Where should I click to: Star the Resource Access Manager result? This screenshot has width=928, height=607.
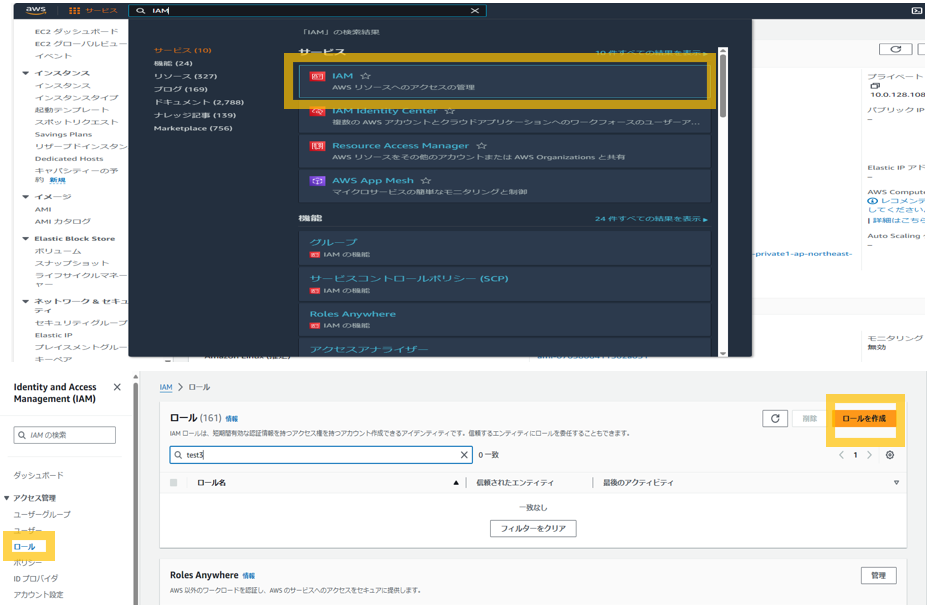[x=482, y=146]
